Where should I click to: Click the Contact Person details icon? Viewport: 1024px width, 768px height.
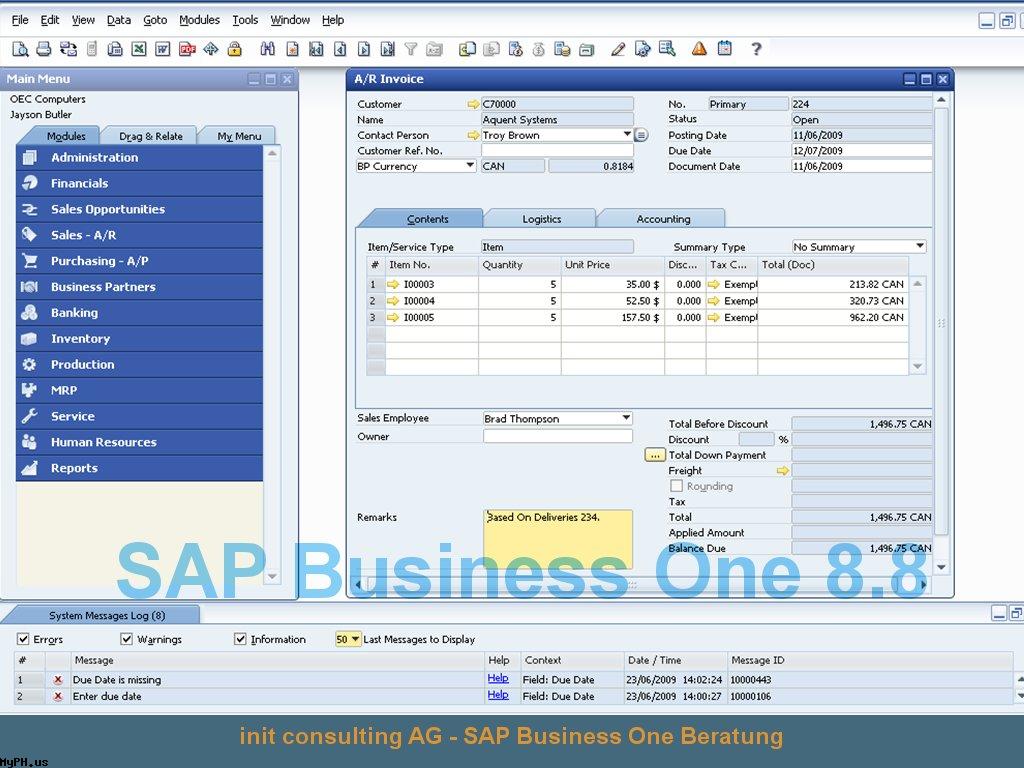[641, 135]
